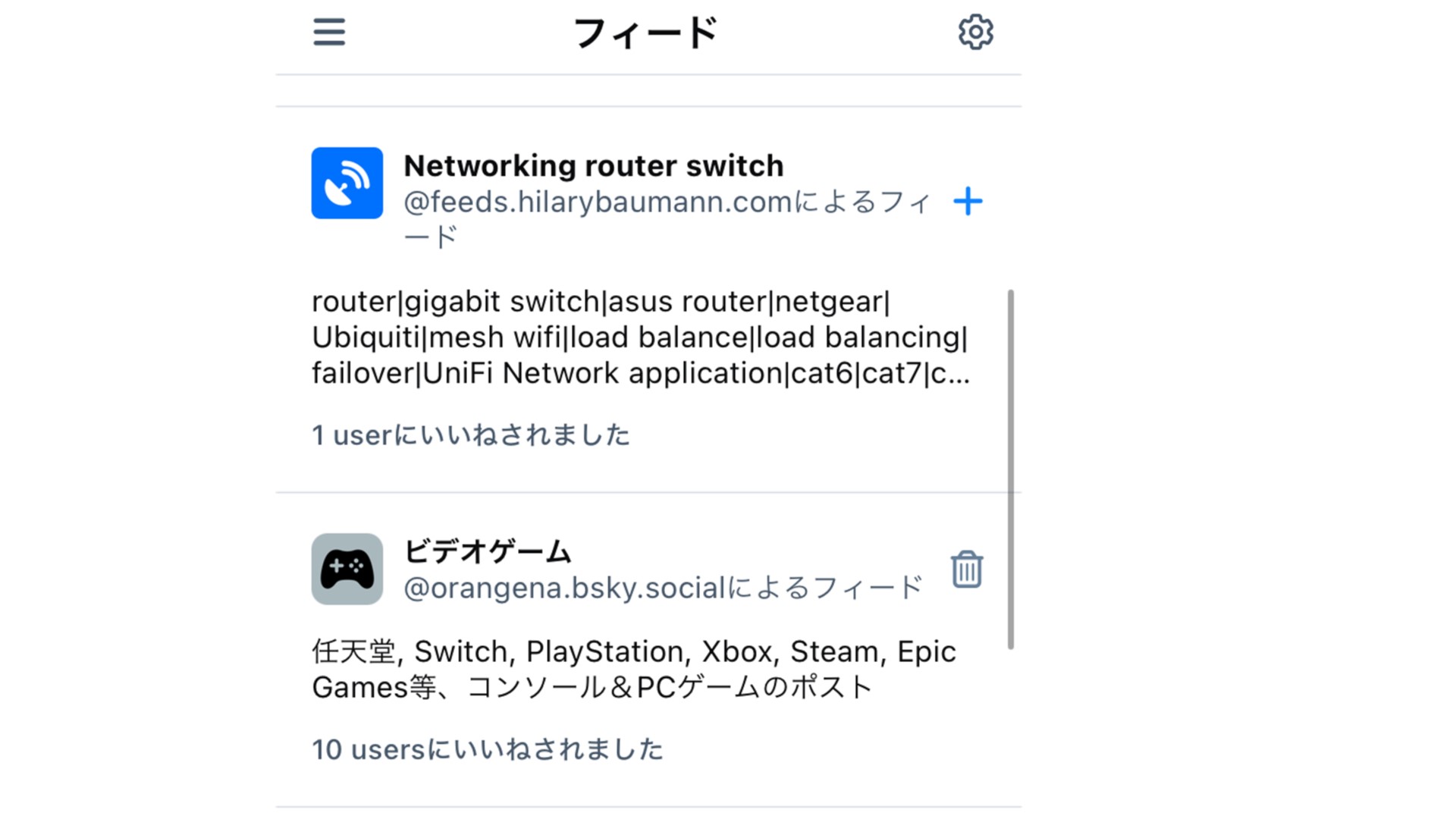This screenshot has height=819, width=1456.
Task: Open feed preferences from the gear menu
Action: point(975,32)
